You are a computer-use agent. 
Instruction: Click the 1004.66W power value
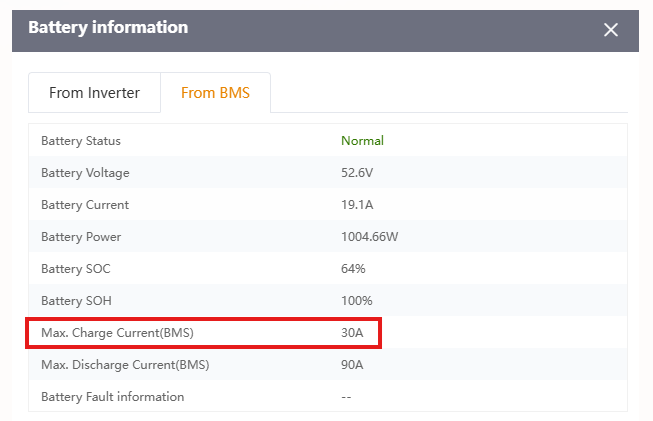tap(369, 237)
